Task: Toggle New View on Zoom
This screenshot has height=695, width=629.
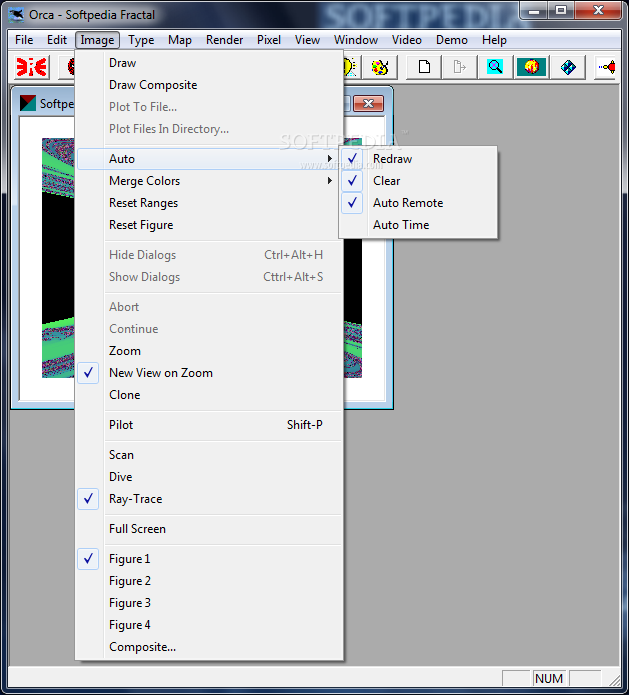Action: 209,373
